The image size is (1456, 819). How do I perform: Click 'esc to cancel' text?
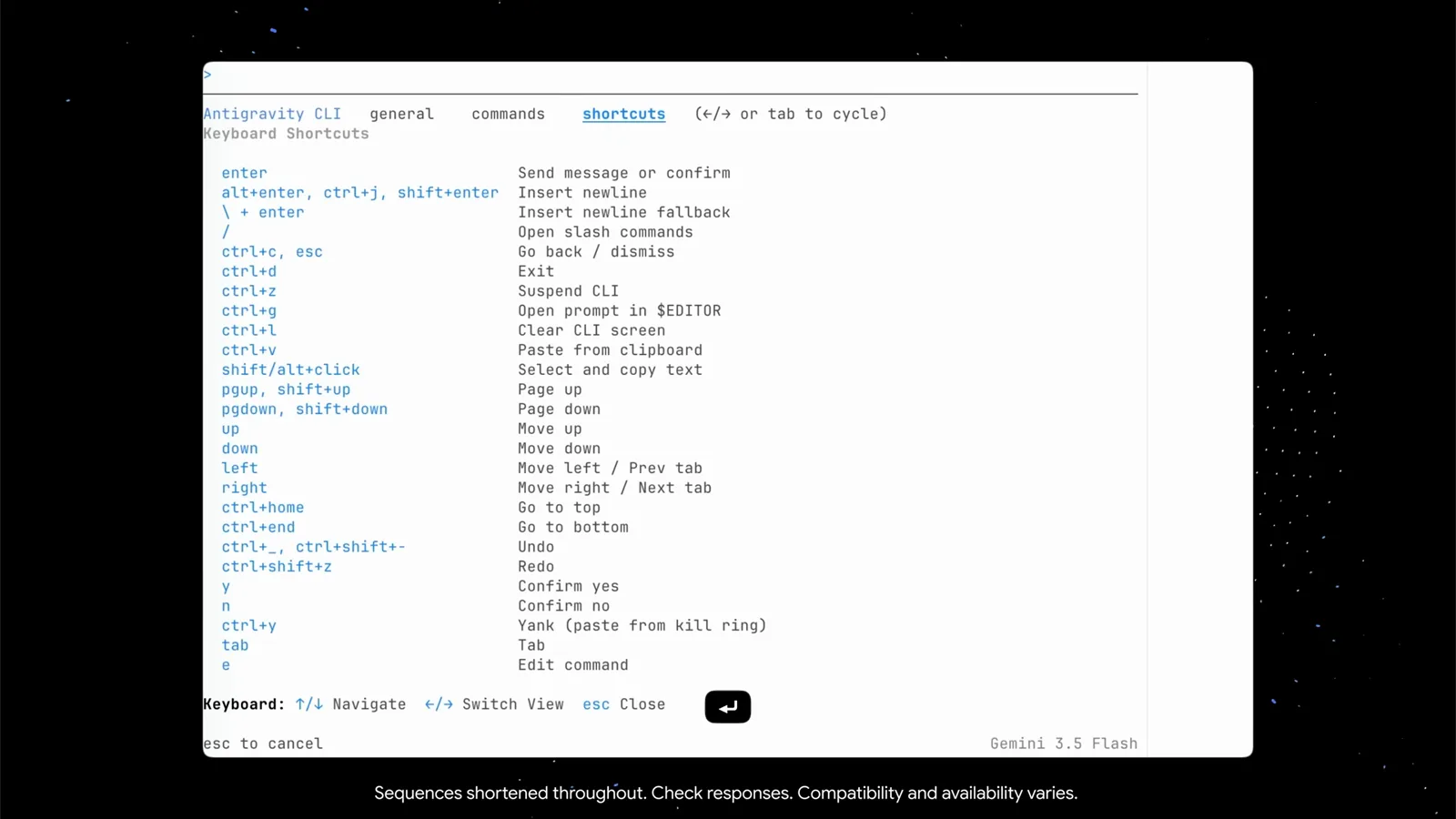pyautogui.click(x=262, y=744)
